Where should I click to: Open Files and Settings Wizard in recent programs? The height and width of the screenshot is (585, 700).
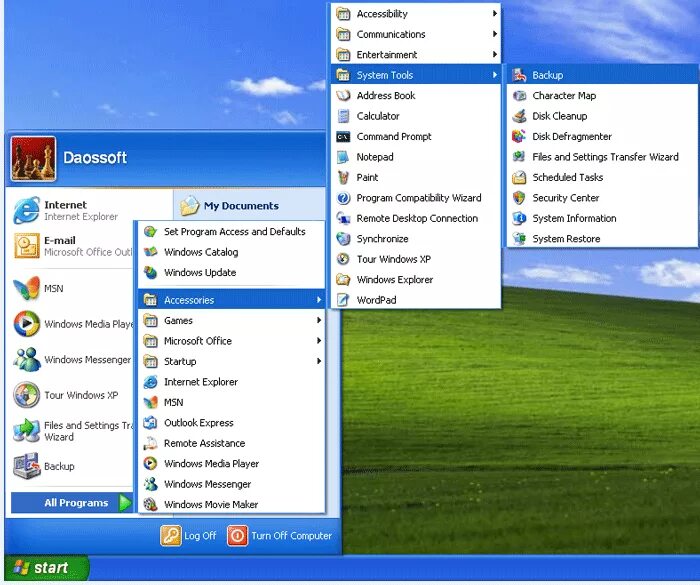pos(72,431)
